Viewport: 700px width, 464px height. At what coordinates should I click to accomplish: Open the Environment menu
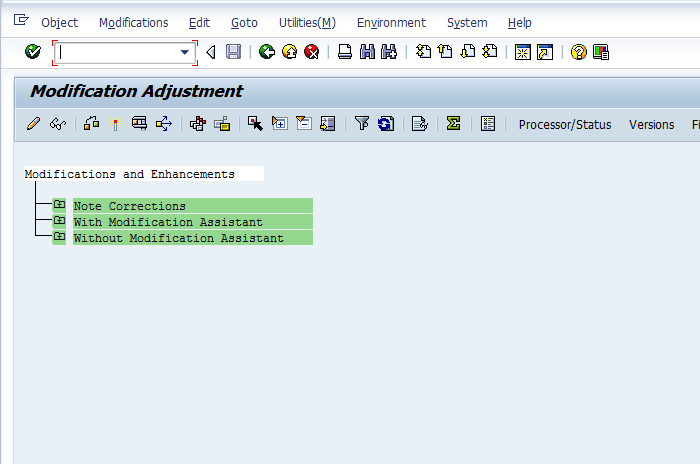(x=391, y=23)
